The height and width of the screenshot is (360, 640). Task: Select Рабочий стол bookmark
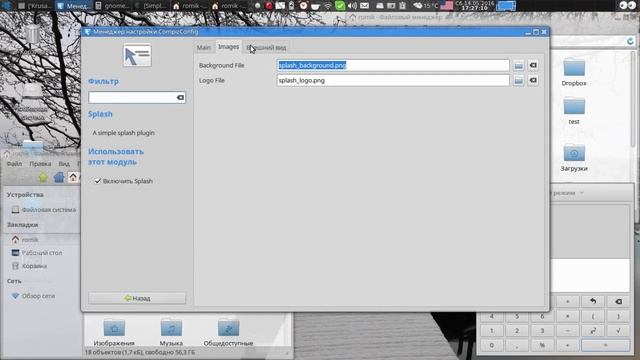37,253
